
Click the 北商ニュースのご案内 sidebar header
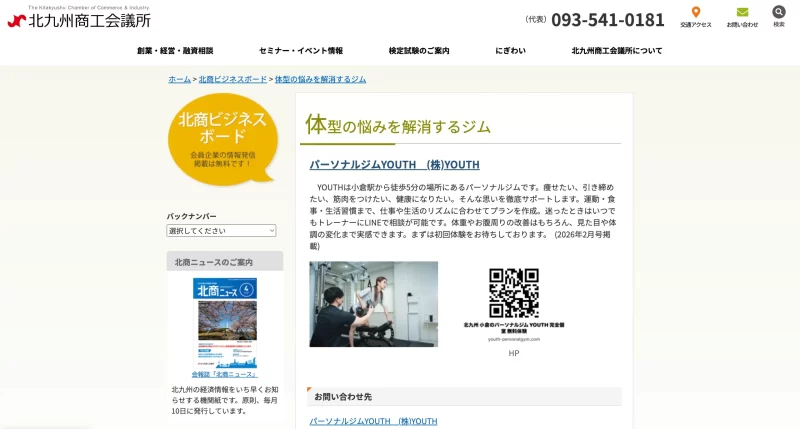click(x=225, y=261)
